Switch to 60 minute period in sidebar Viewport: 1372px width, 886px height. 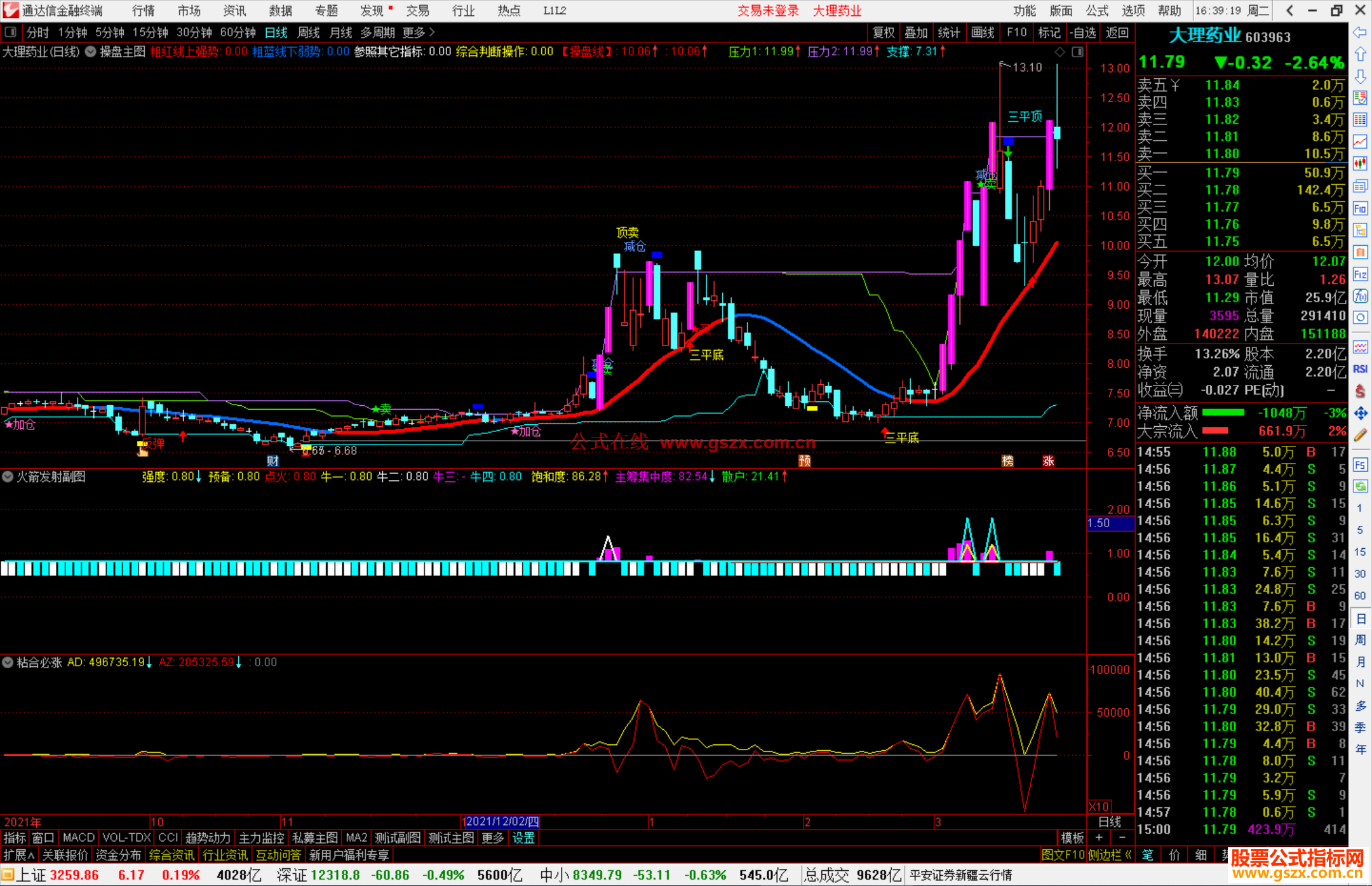pos(1360,596)
